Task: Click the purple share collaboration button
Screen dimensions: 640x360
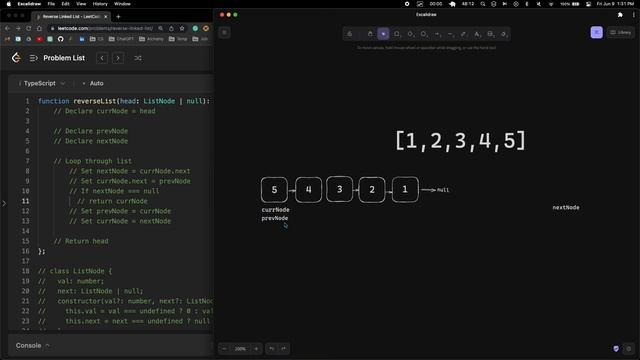Action: (596, 33)
